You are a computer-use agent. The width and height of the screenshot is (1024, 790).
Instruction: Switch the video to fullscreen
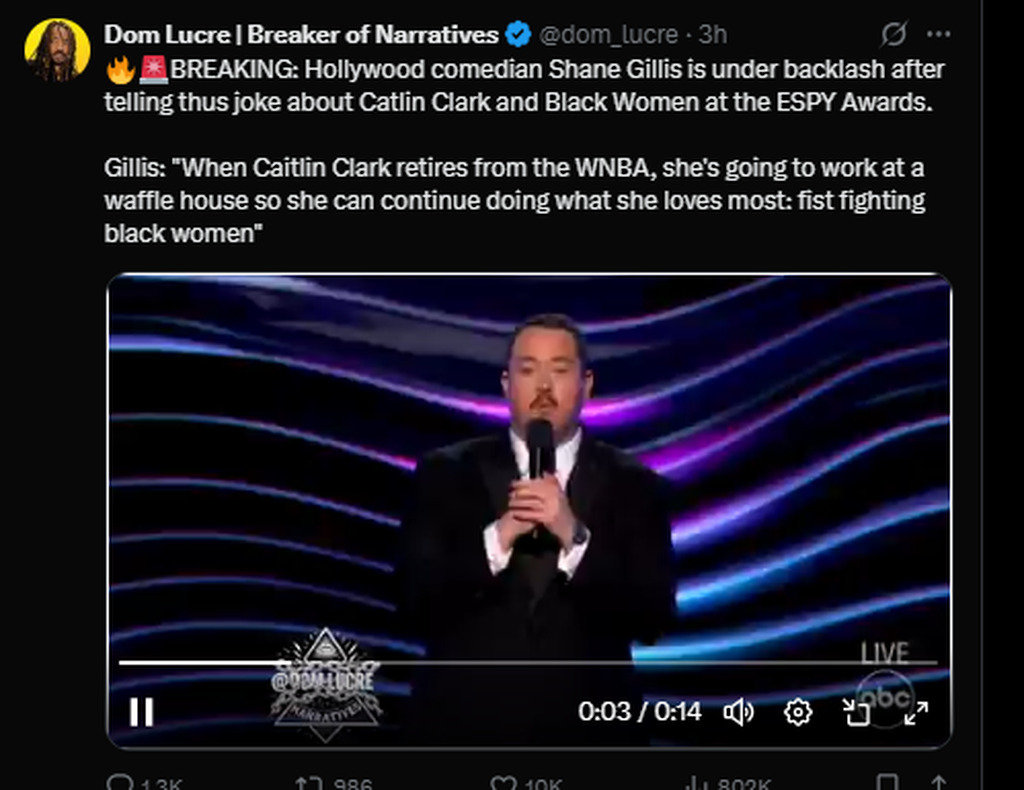tap(916, 713)
